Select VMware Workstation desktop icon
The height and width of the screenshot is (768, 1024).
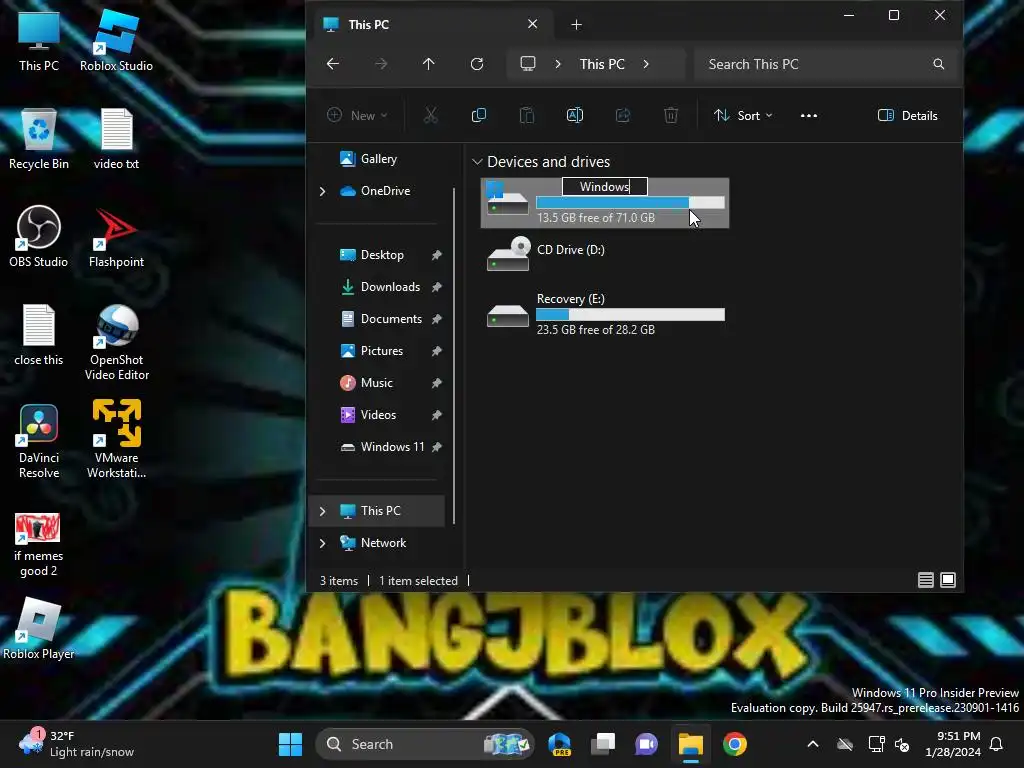[116, 439]
